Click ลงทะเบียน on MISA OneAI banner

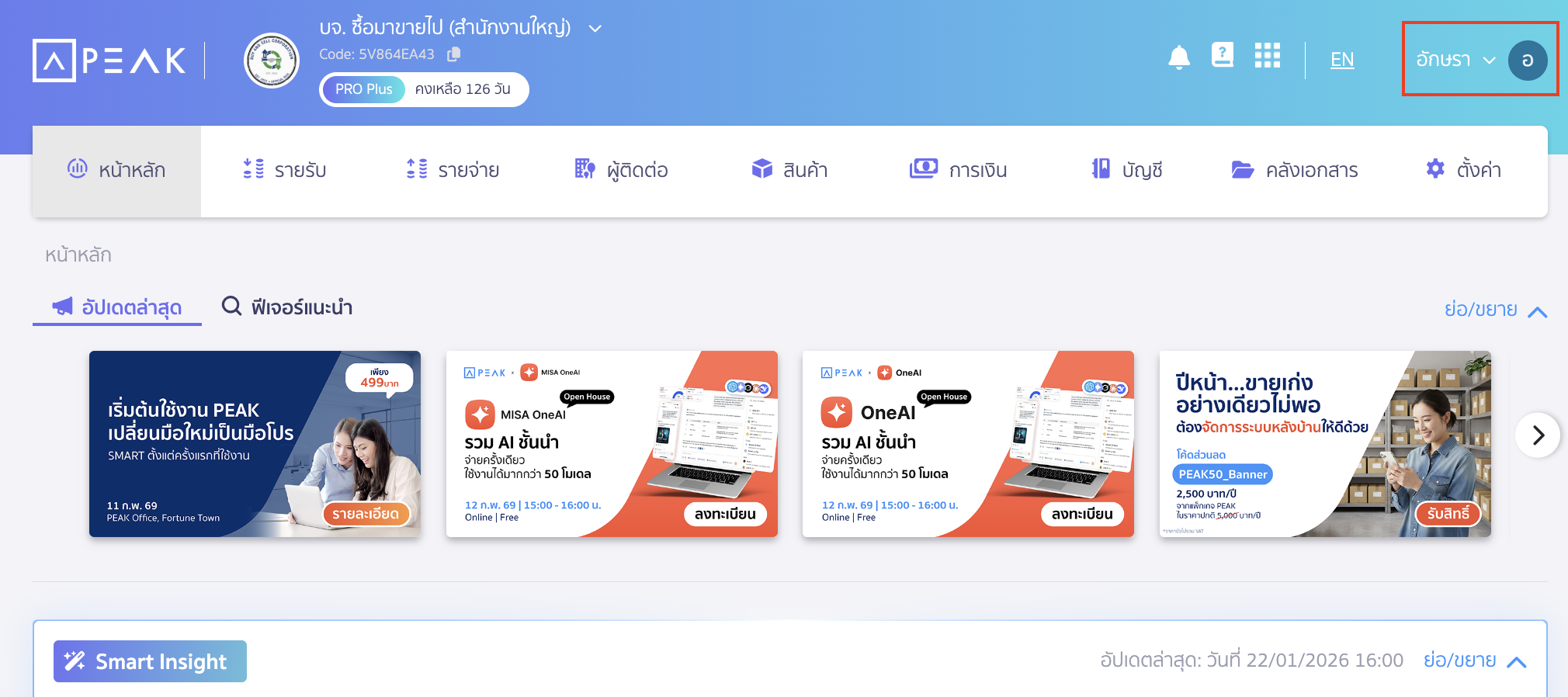pos(725,514)
